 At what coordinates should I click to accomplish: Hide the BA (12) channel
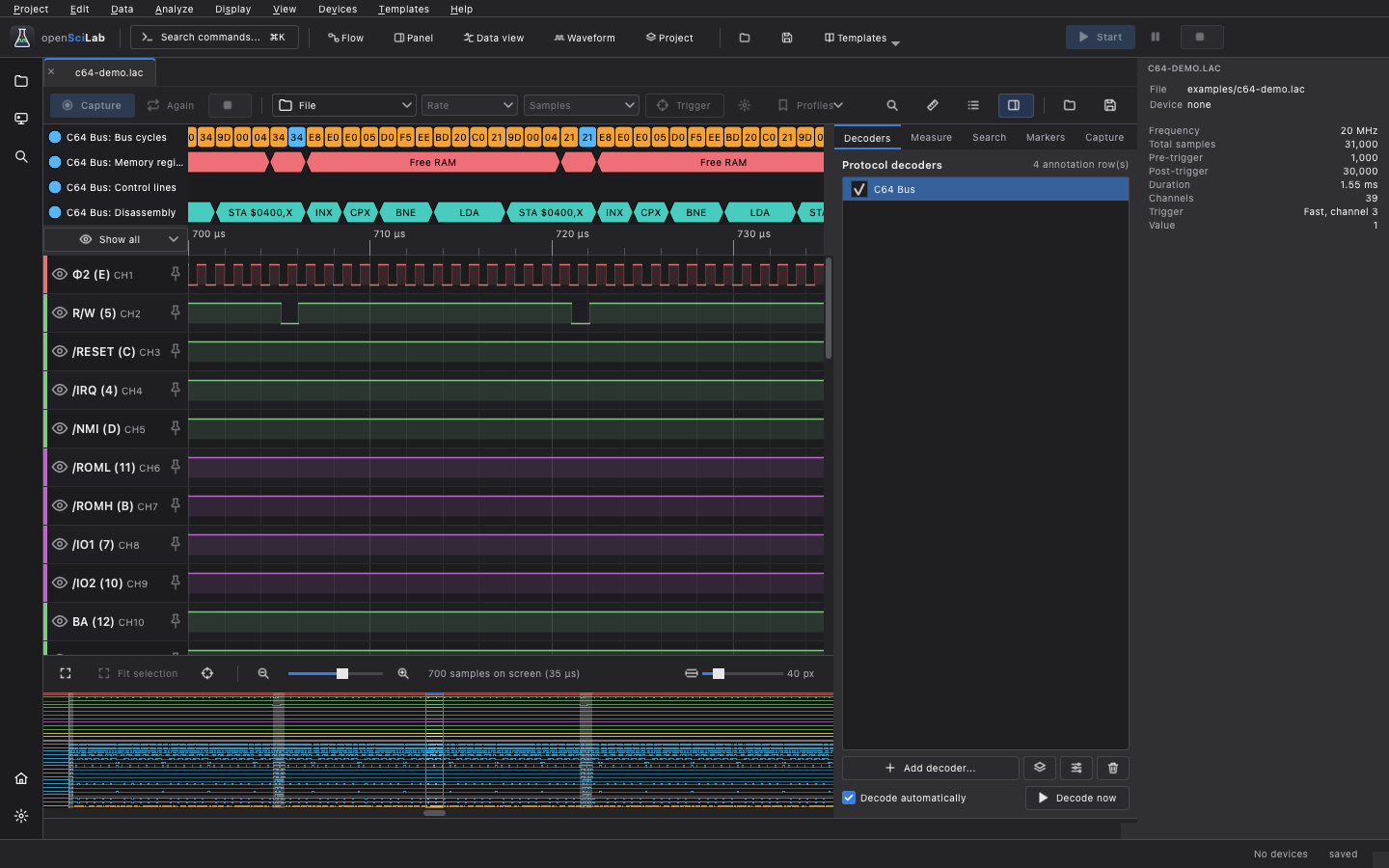click(60, 621)
